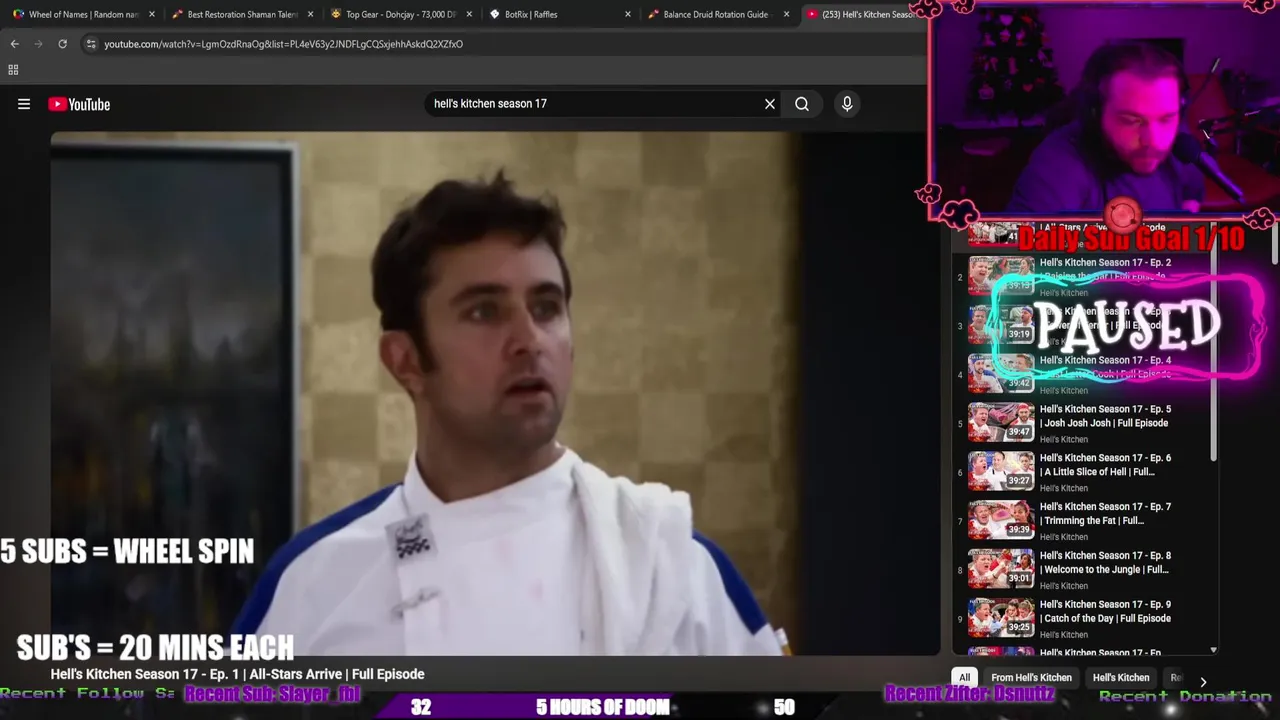
Task: Open the apps grid in bookmarks bar
Action: (13, 70)
